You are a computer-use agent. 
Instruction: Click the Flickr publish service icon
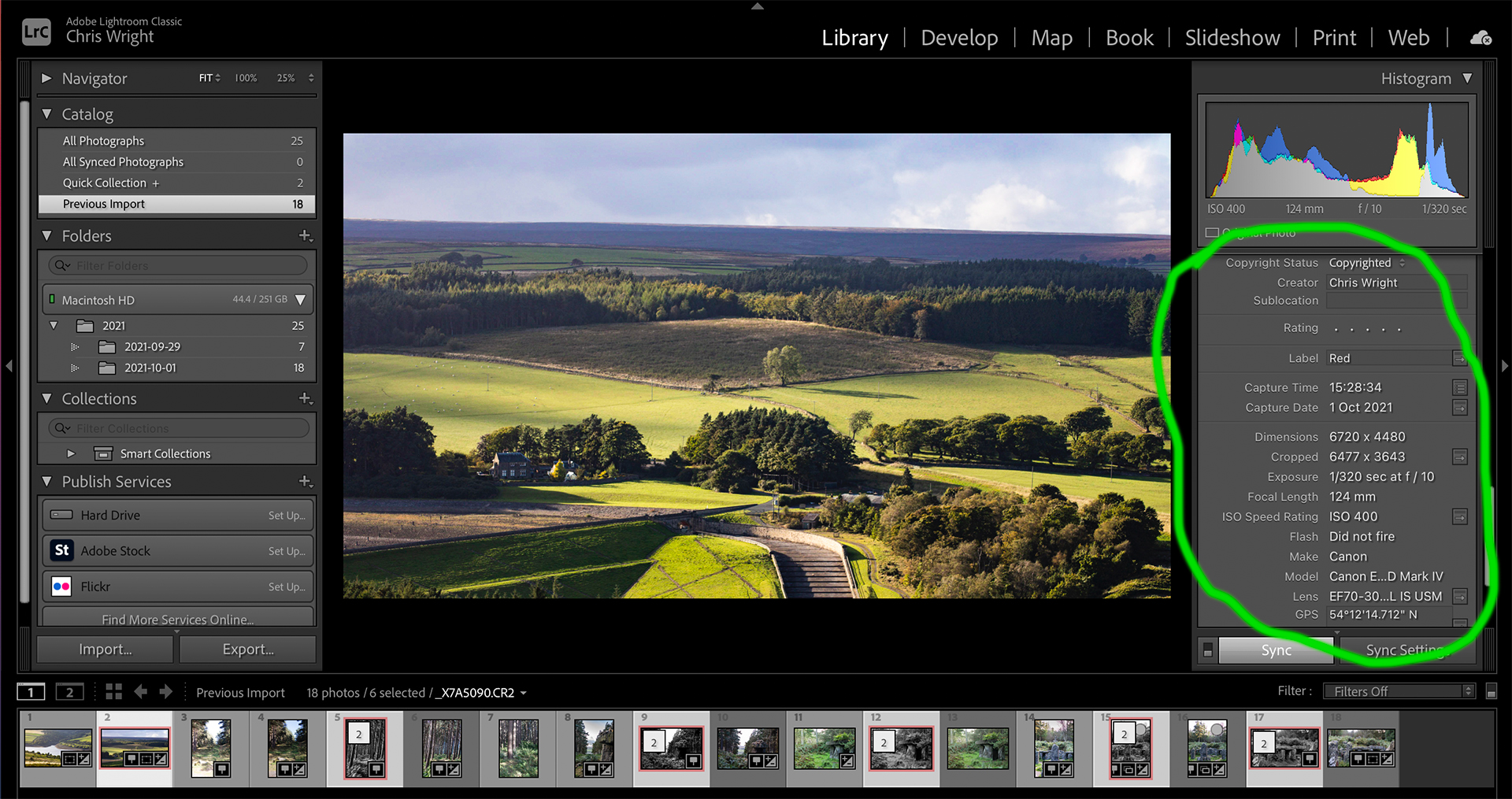click(62, 586)
